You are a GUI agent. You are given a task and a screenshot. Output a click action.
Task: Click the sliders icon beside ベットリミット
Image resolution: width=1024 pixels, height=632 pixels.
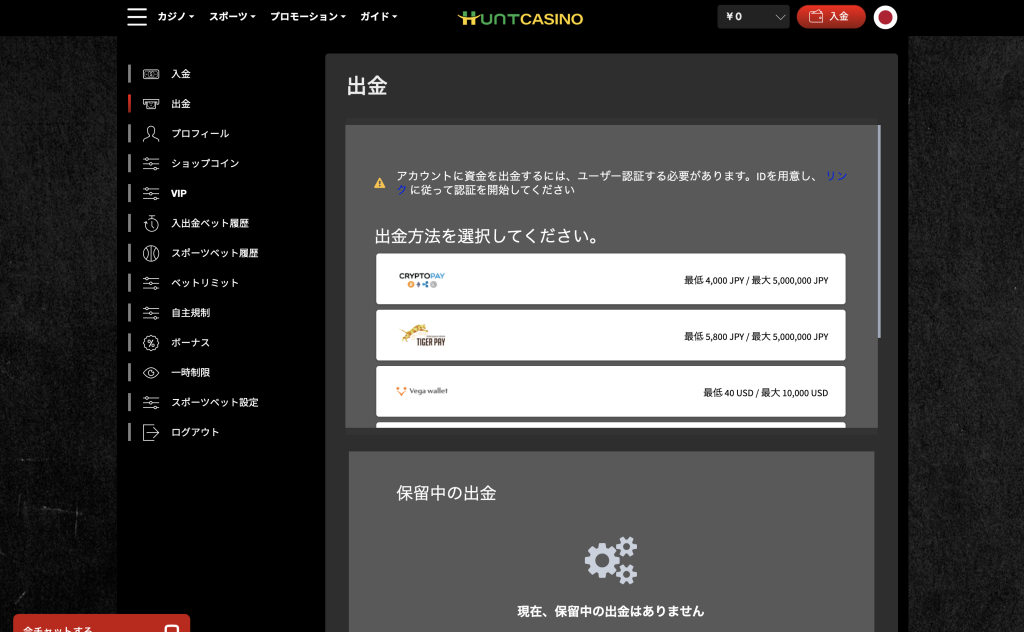tap(151, 283)
